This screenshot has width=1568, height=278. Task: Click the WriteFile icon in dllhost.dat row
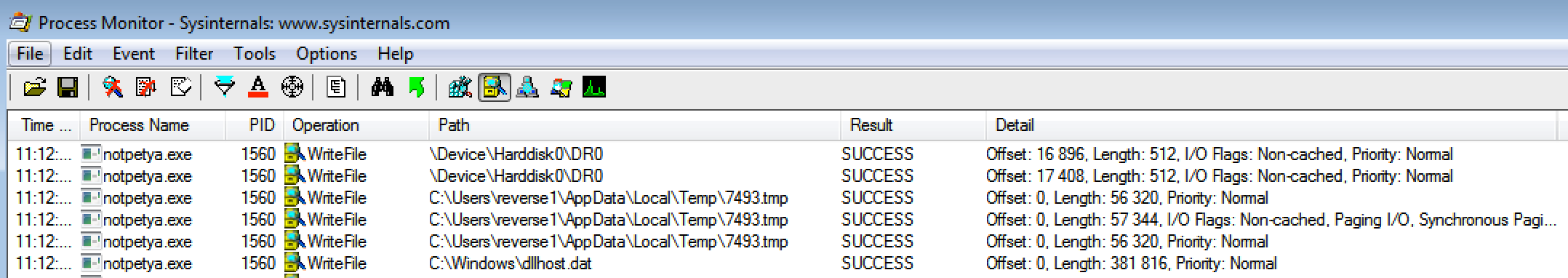(295, 263)
